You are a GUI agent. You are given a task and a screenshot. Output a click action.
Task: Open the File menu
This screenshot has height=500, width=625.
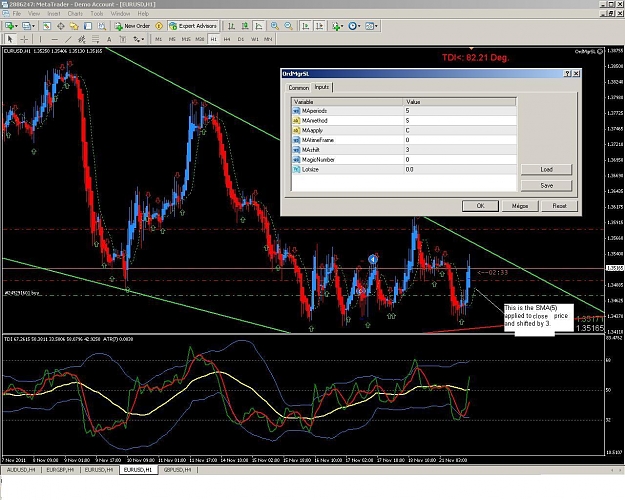pyautogui.click(x=17, y=14)
